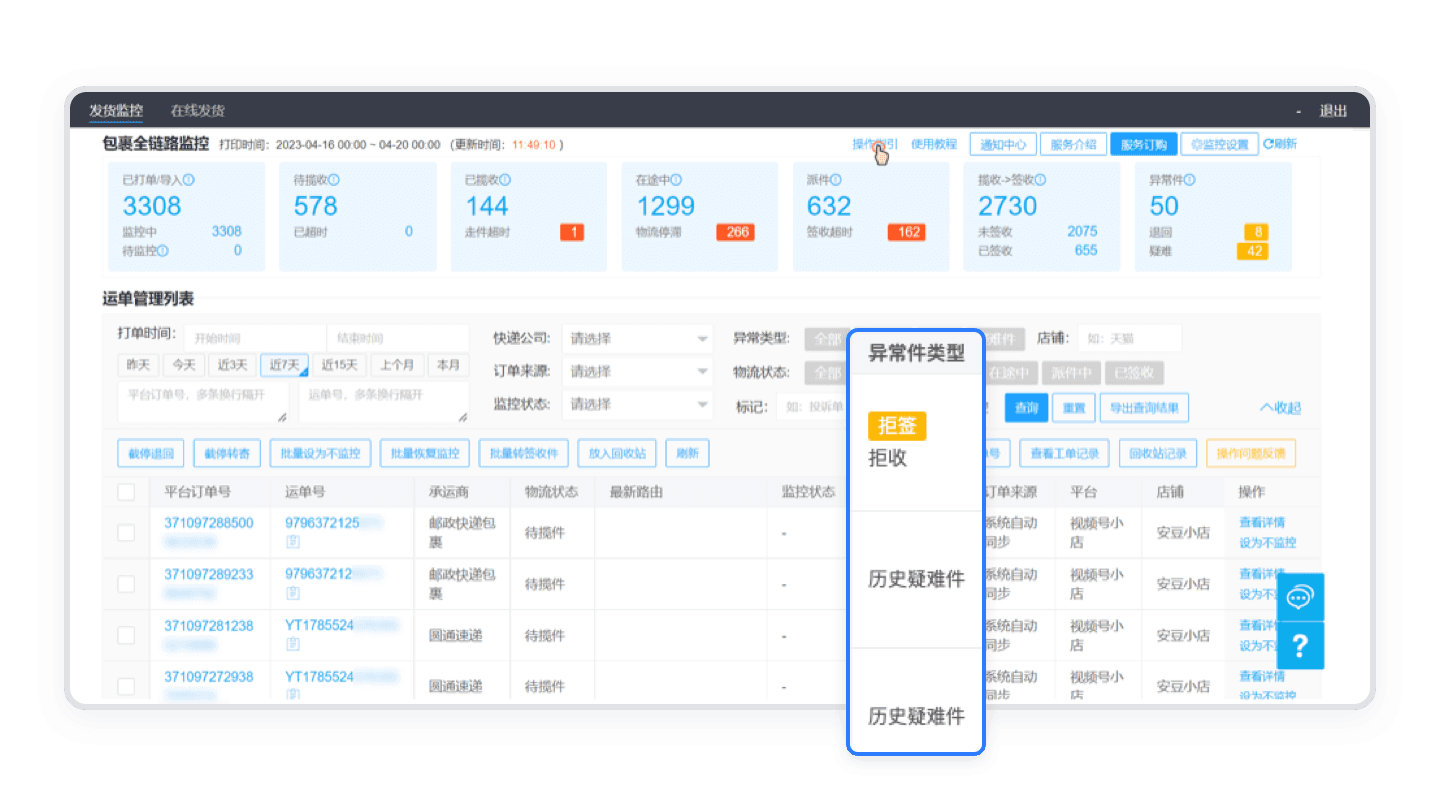Expand the 订单来源 order source dropdown
Image resolution: width=1440 pixels, height=800 pixels.
[x=637, y=371]
